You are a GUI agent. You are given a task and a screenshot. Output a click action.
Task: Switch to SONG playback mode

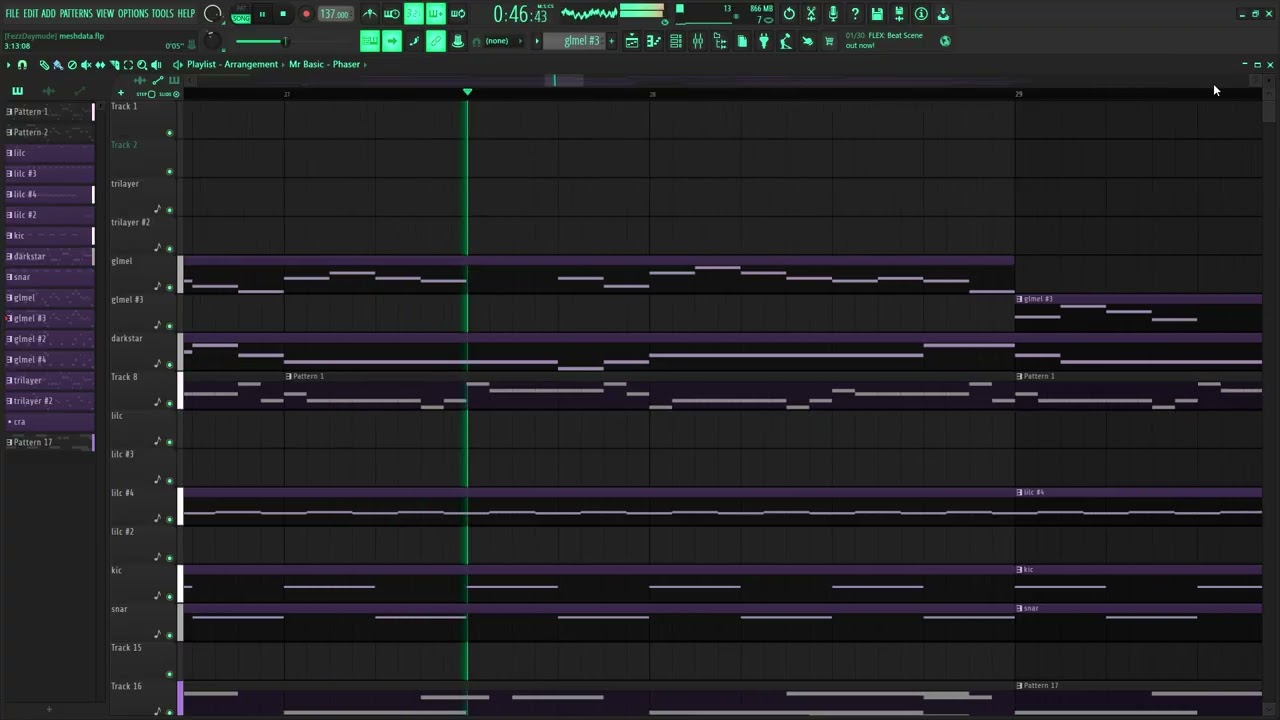click(x=241, y=18)
